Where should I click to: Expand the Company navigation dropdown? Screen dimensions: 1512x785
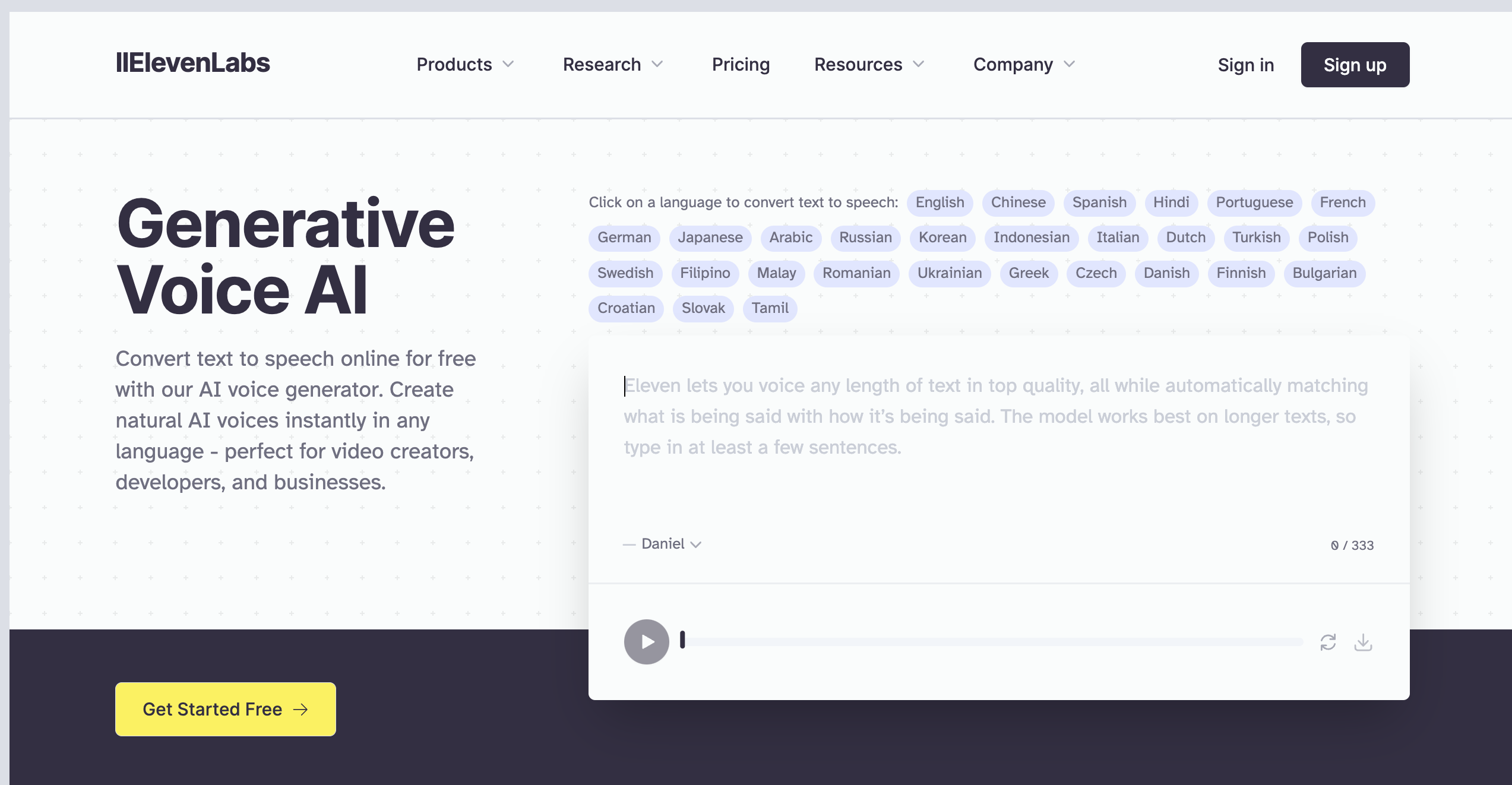click(1024, 64)
